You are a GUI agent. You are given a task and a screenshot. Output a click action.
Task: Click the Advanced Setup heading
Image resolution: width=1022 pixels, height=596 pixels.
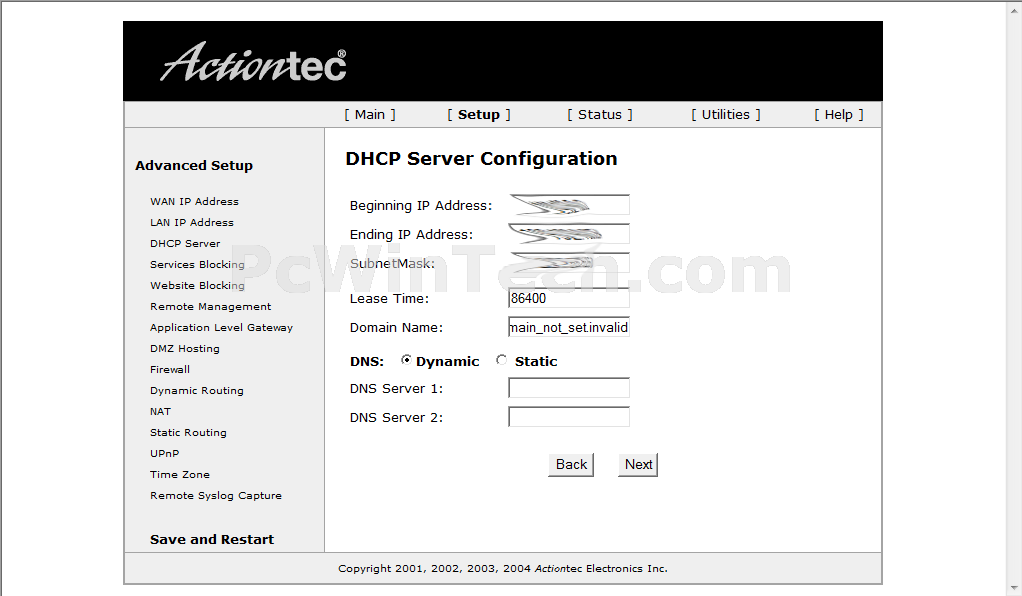(194, 166)
